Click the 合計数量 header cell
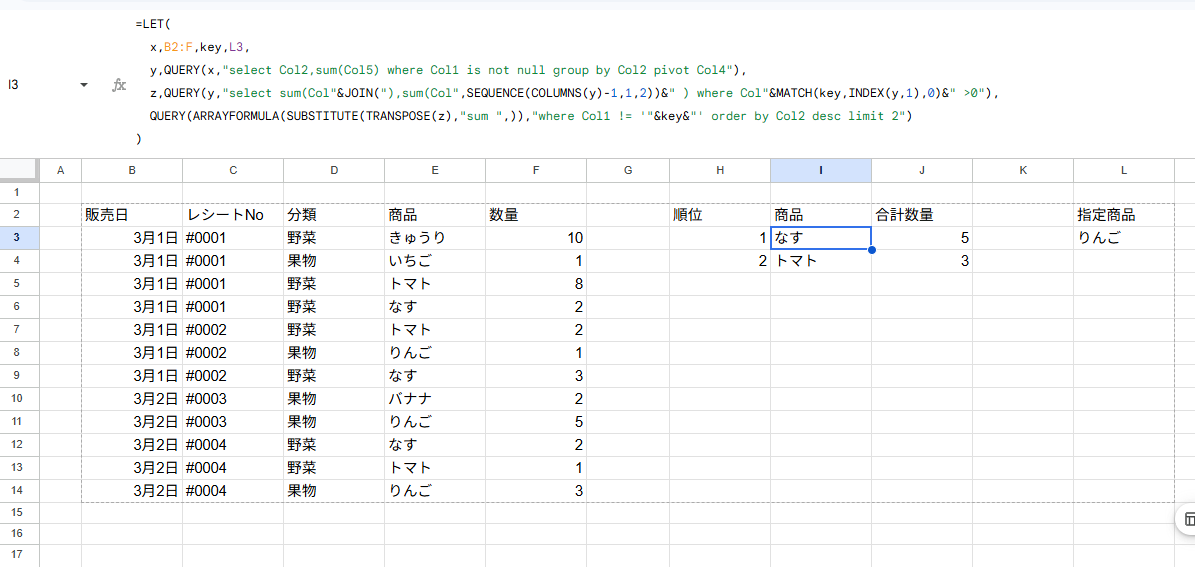1195x567 pixels. point(922,215)
